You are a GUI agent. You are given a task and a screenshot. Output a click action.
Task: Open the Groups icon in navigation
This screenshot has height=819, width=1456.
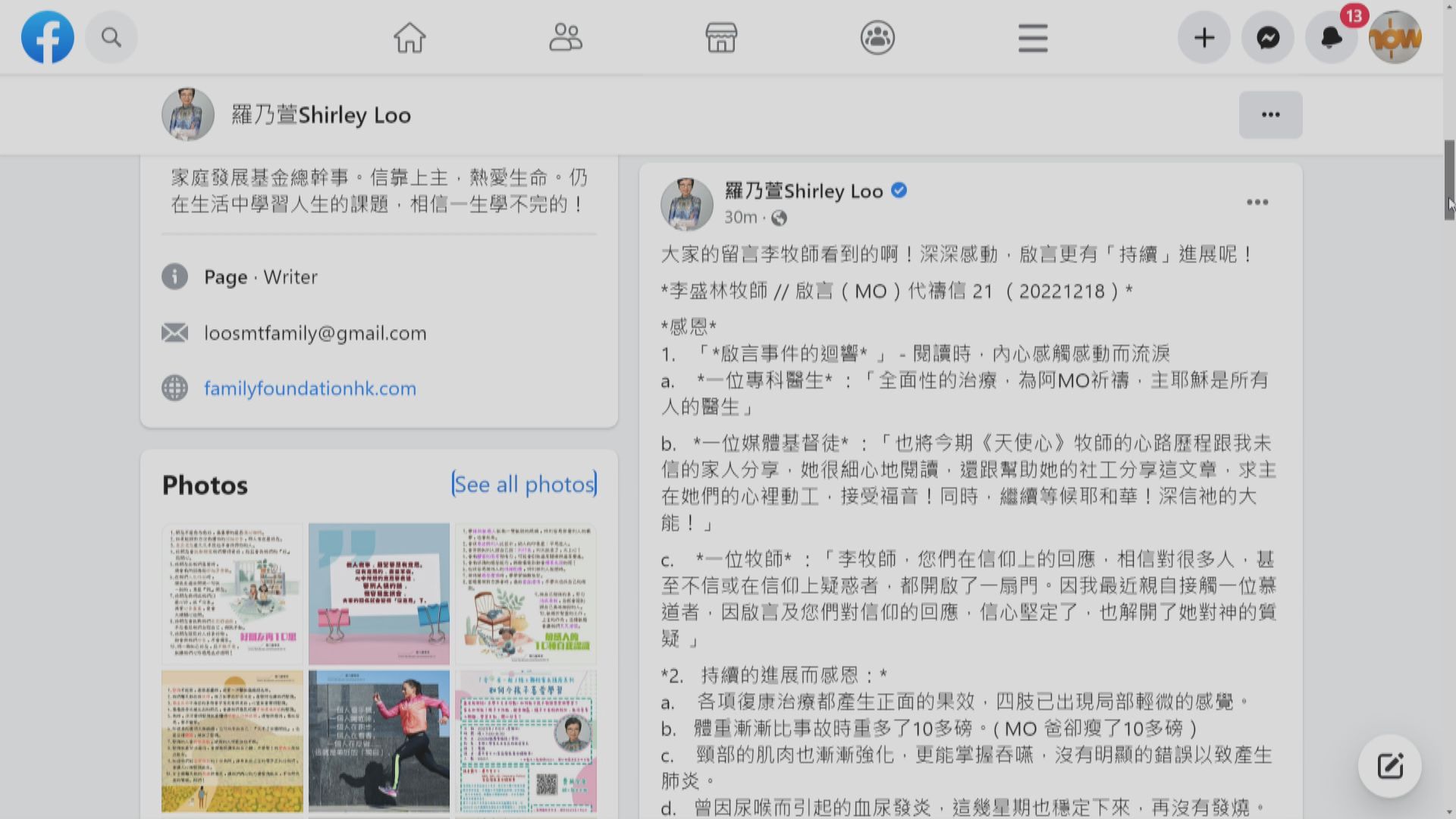(877, 36)
